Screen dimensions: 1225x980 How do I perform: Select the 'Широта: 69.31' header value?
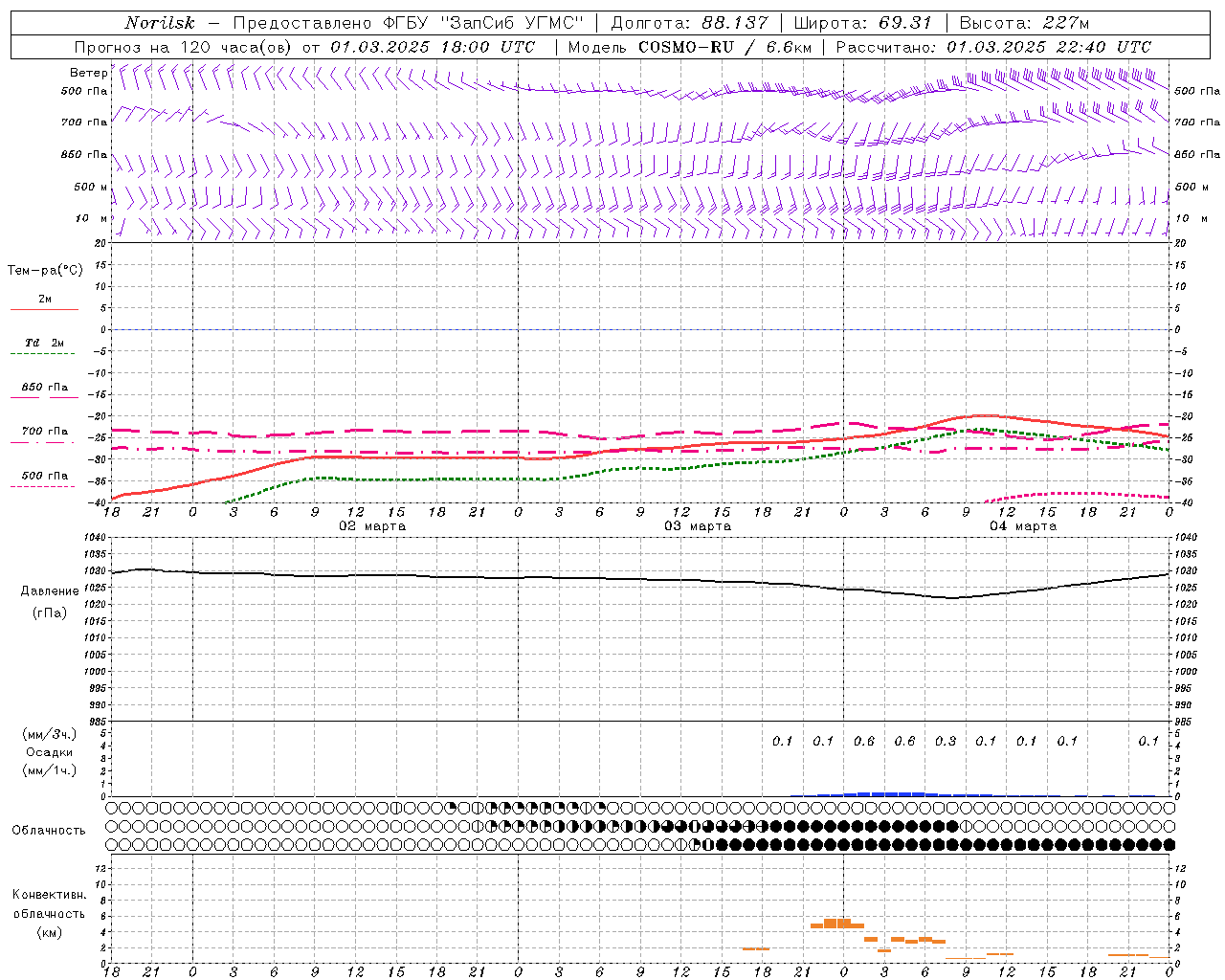(x=862, y=23)
